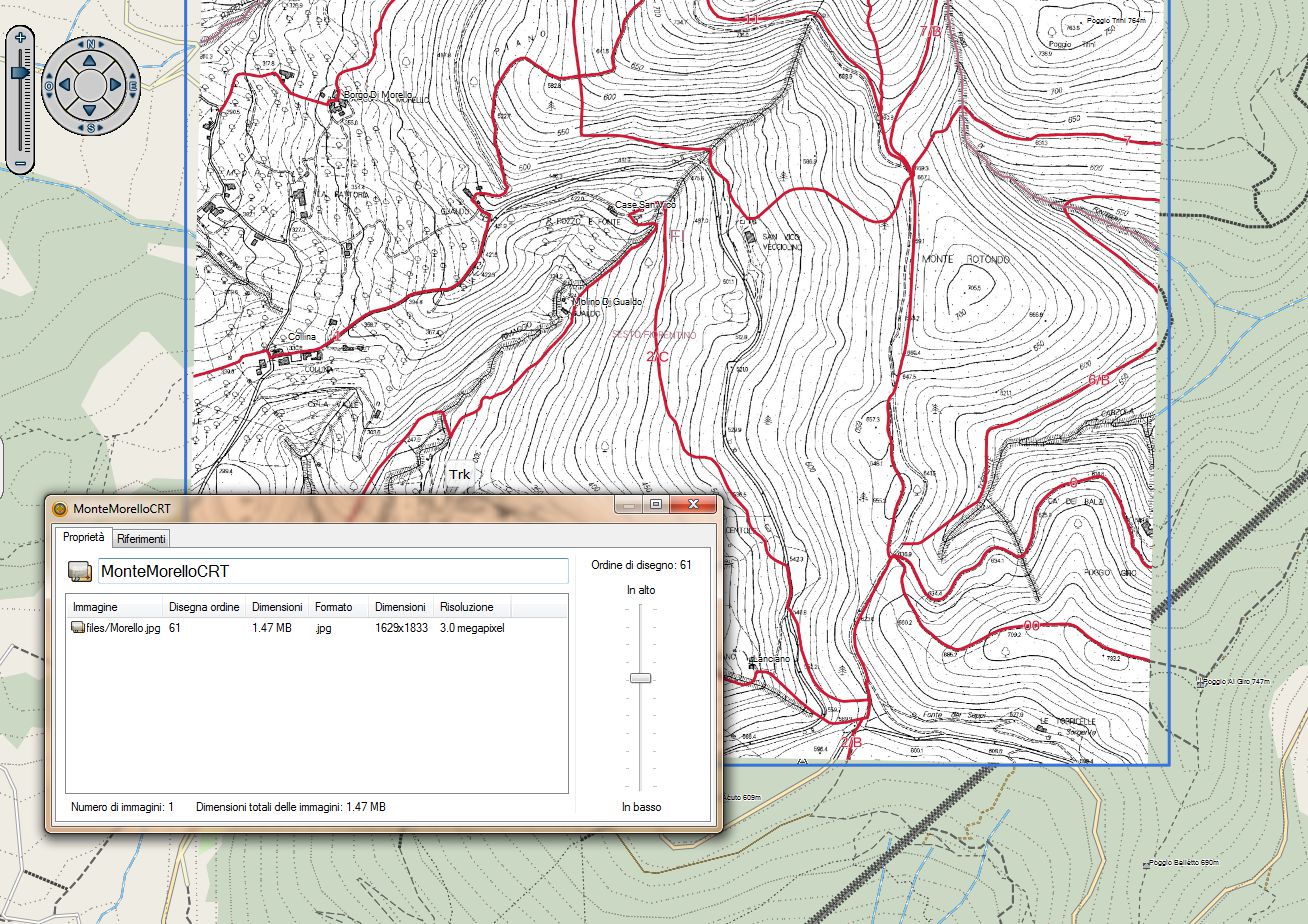Click the 'In alto' slider label
Image resolution: width=1308 pixels, height=924 pixels.
click(641, 591)
